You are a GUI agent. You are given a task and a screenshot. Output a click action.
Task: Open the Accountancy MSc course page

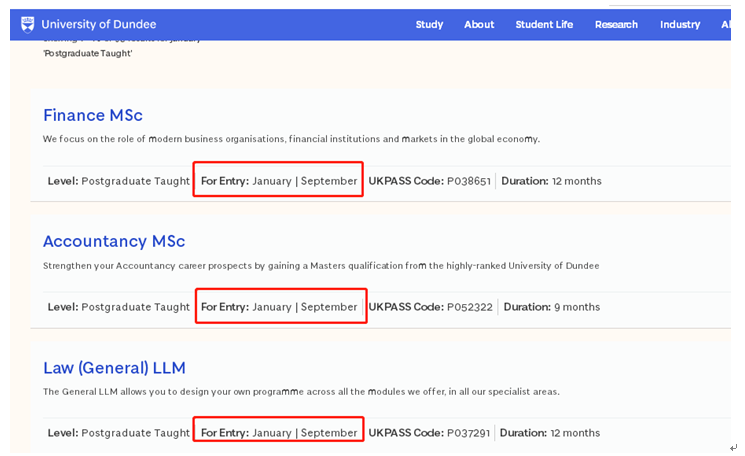(114, 241)
